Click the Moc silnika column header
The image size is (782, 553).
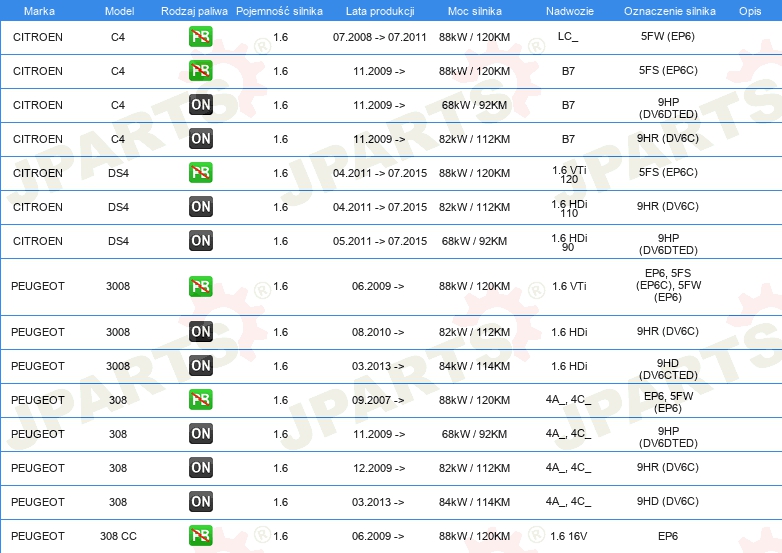[474, 11]
